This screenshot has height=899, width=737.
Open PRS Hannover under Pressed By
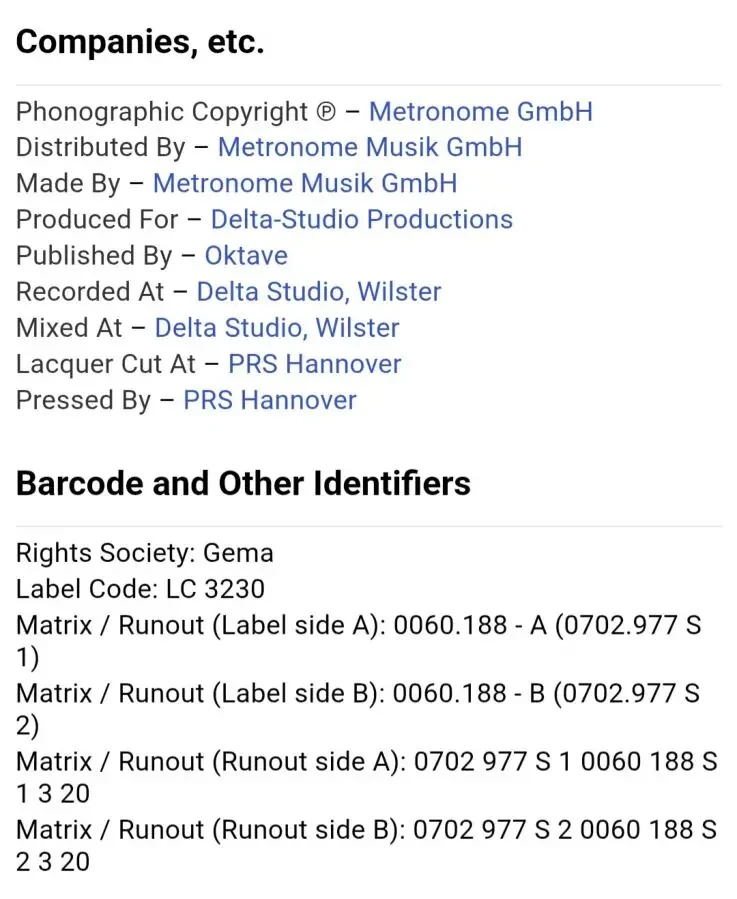click(x=270, y=400)
